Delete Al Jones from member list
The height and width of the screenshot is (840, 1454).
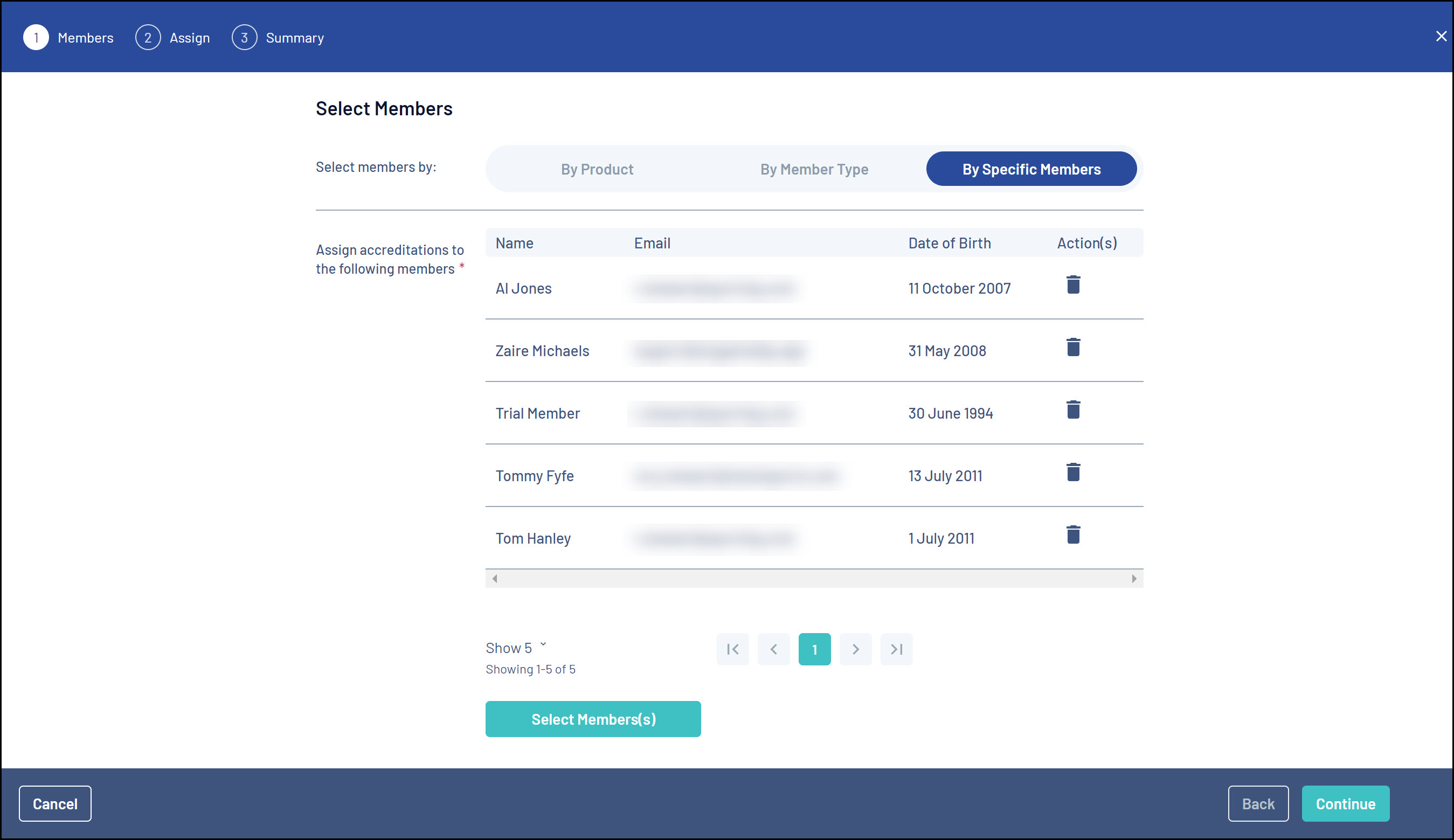click(x=1072, y=284)
